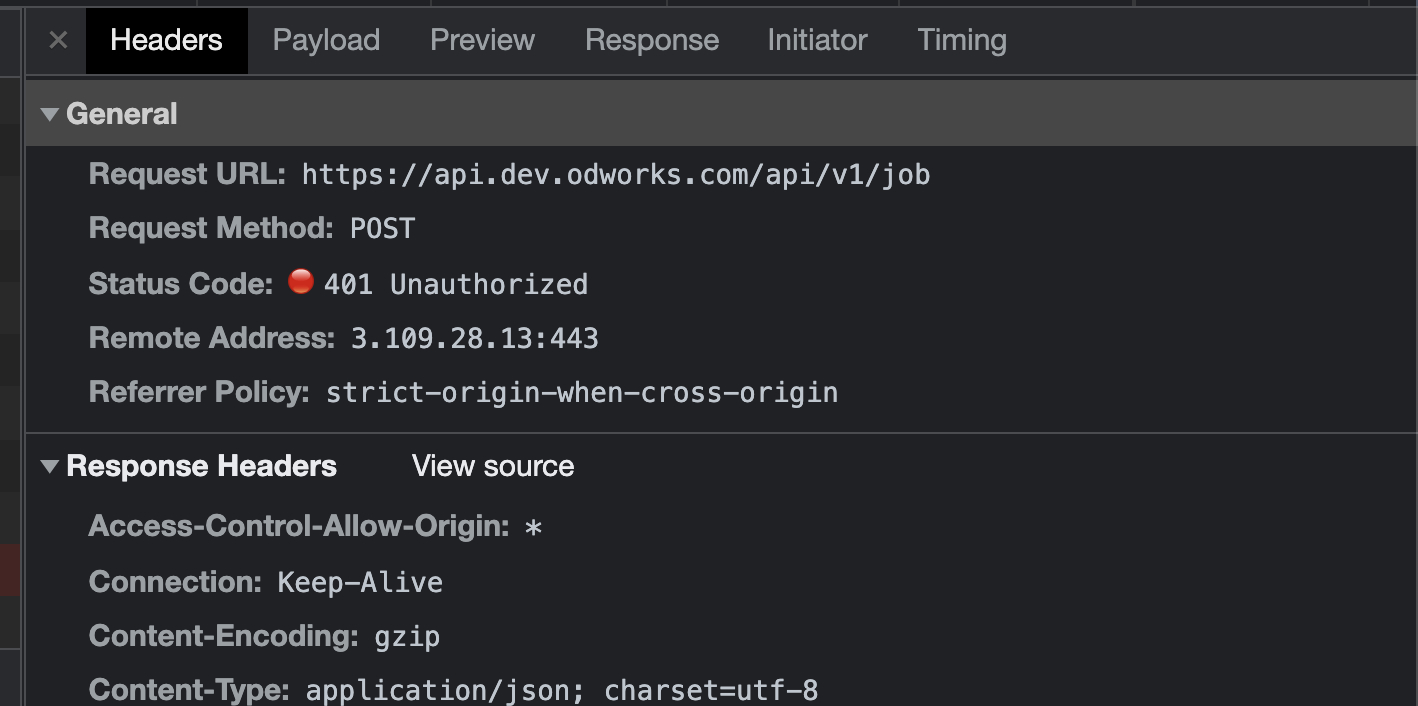
Task: Click the 401 Unauthorized status text
Action: (x=455, y=285)
